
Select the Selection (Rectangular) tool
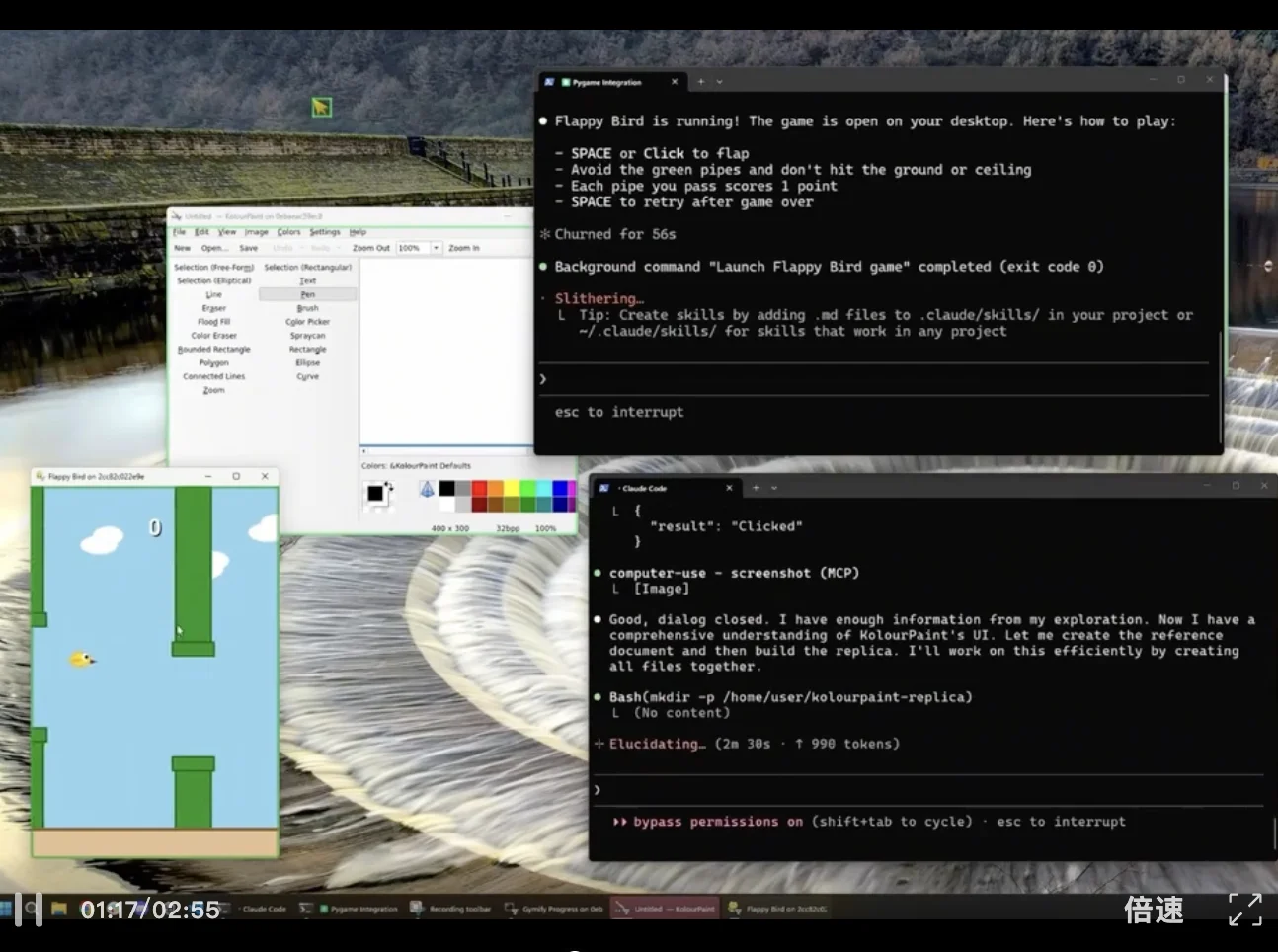point(307,267)
